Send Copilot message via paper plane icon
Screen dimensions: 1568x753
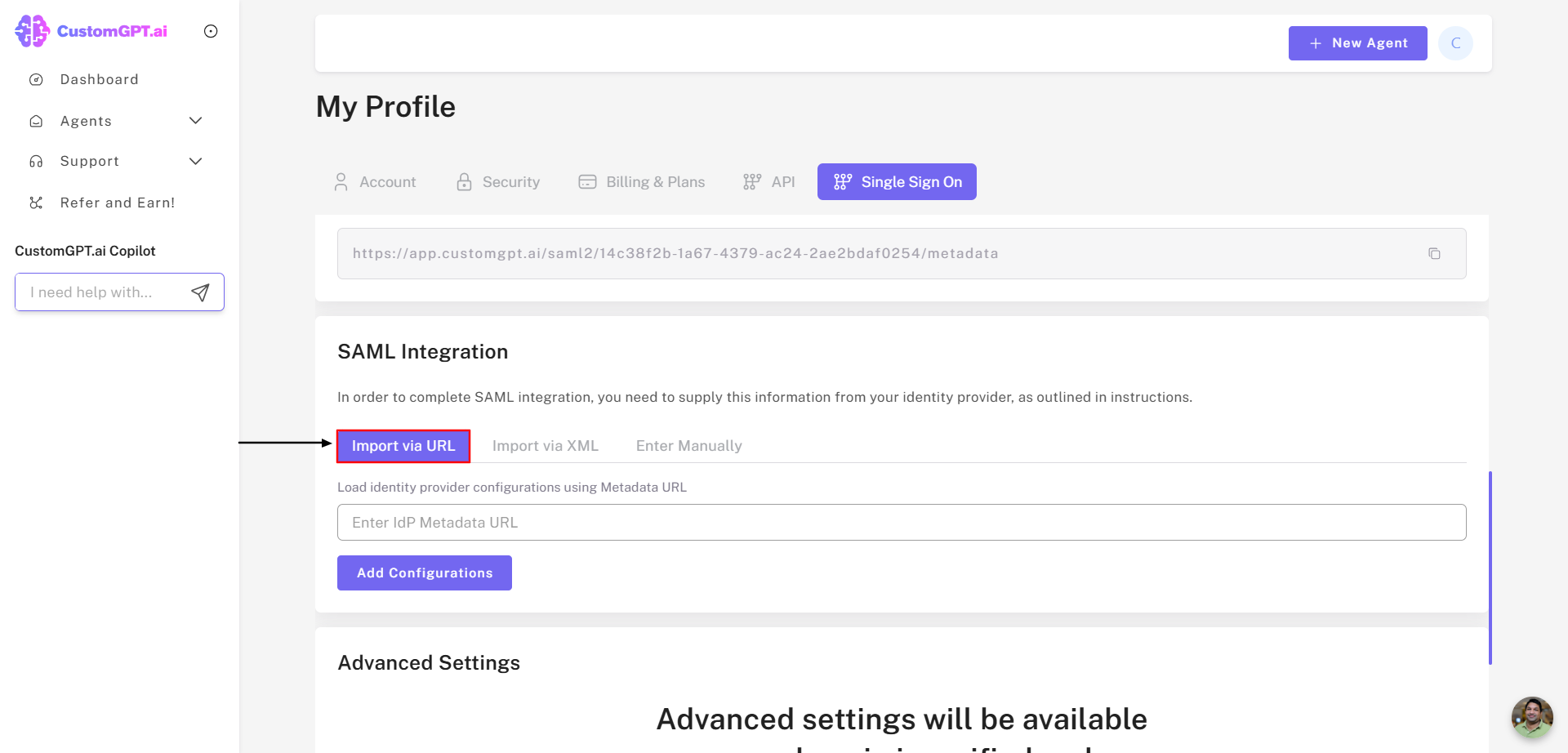pos(201,292)
